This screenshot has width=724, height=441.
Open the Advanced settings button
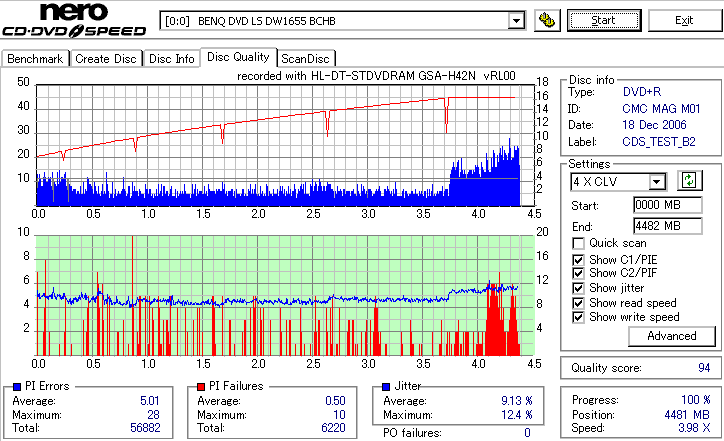[x=672, y=336]
